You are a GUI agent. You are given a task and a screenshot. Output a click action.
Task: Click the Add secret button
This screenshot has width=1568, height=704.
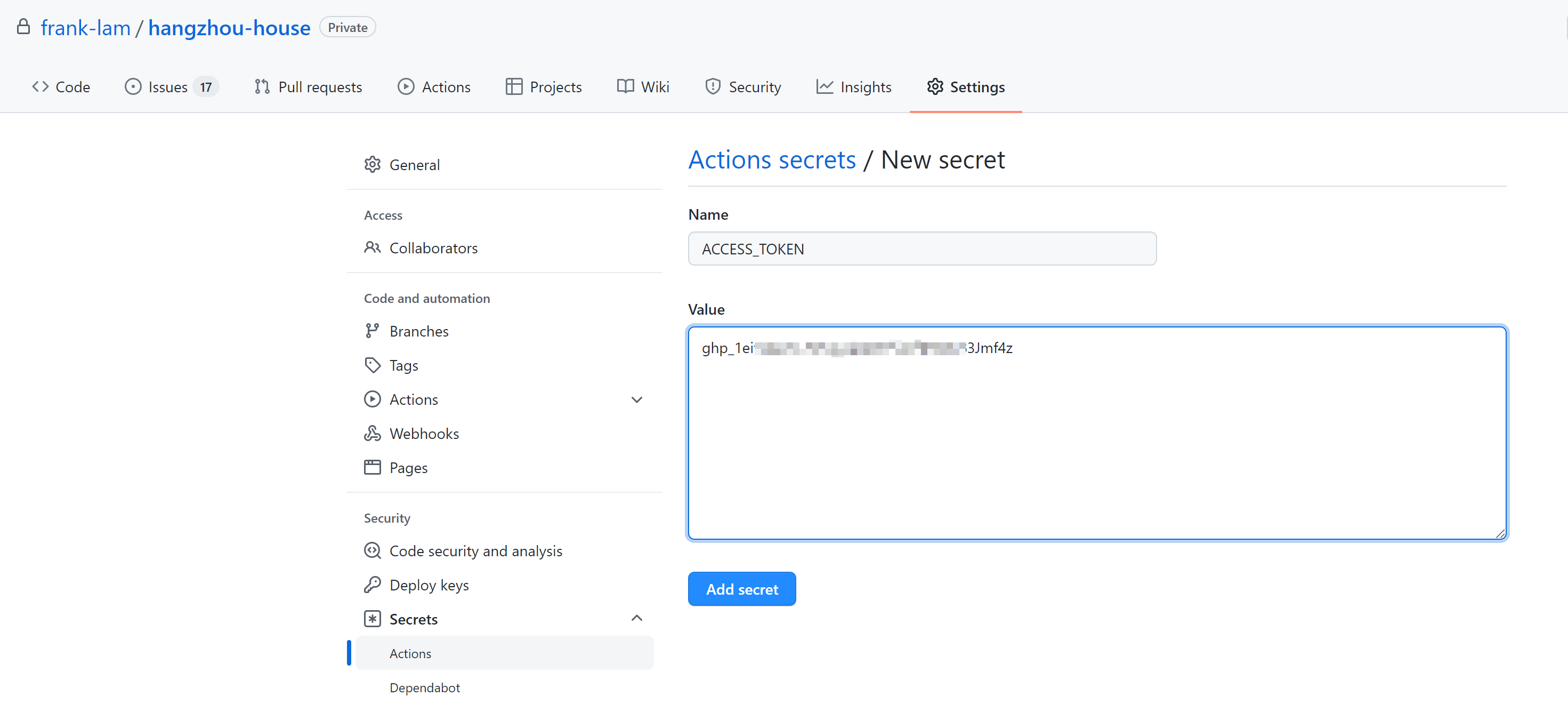742,589
